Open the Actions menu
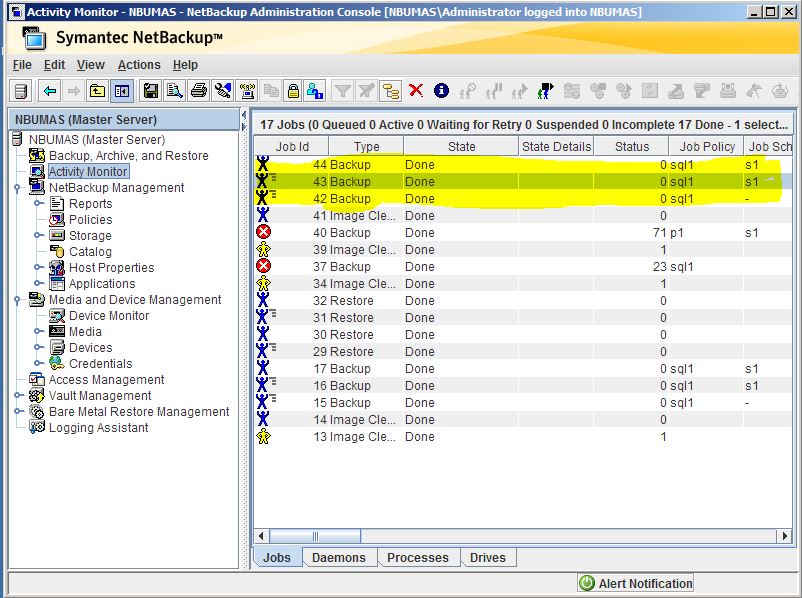This screenshot has height=598, width=802. pyautogui.click(x=139, y=65)
